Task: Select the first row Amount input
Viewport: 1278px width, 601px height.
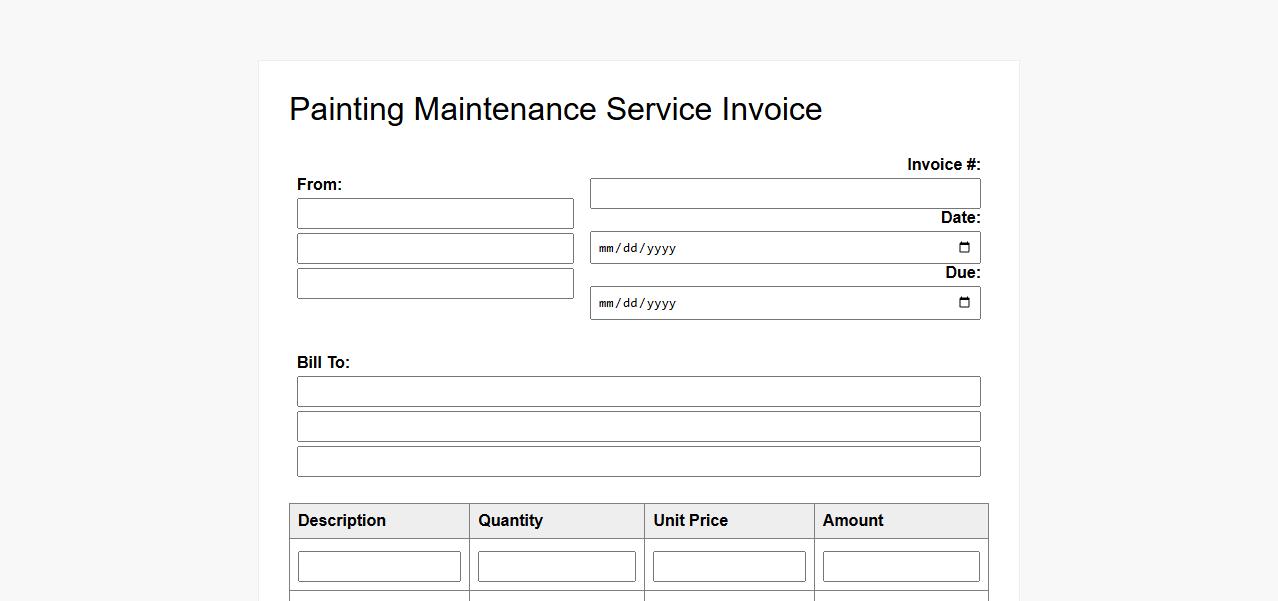Action: [x=900, y=566]
